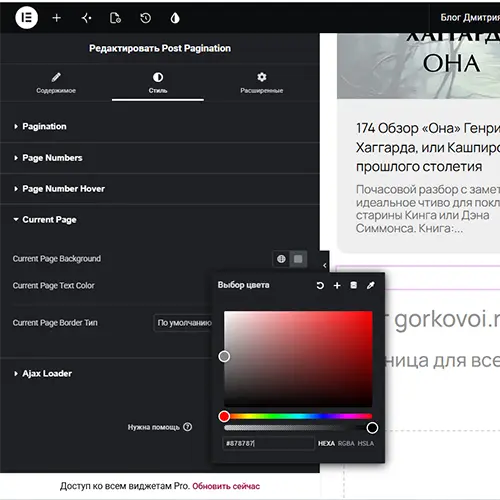Click the Выбор цвета picker title
This screenshot has height=500, width=500.
[x=243, y=285]
